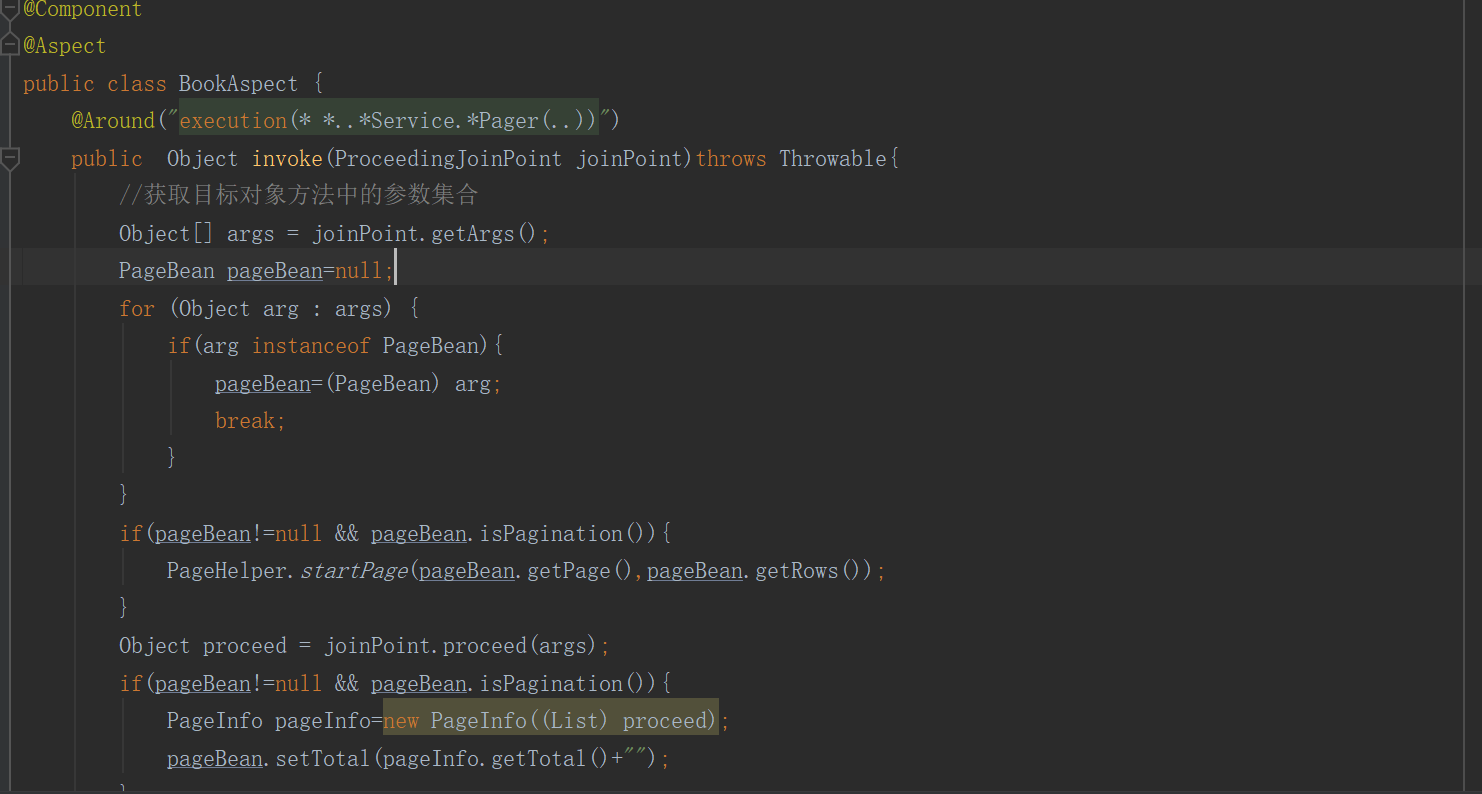Place cursor in the execution pointcut string
This screenshot has width=1482, height=794.
click(389, 121)
